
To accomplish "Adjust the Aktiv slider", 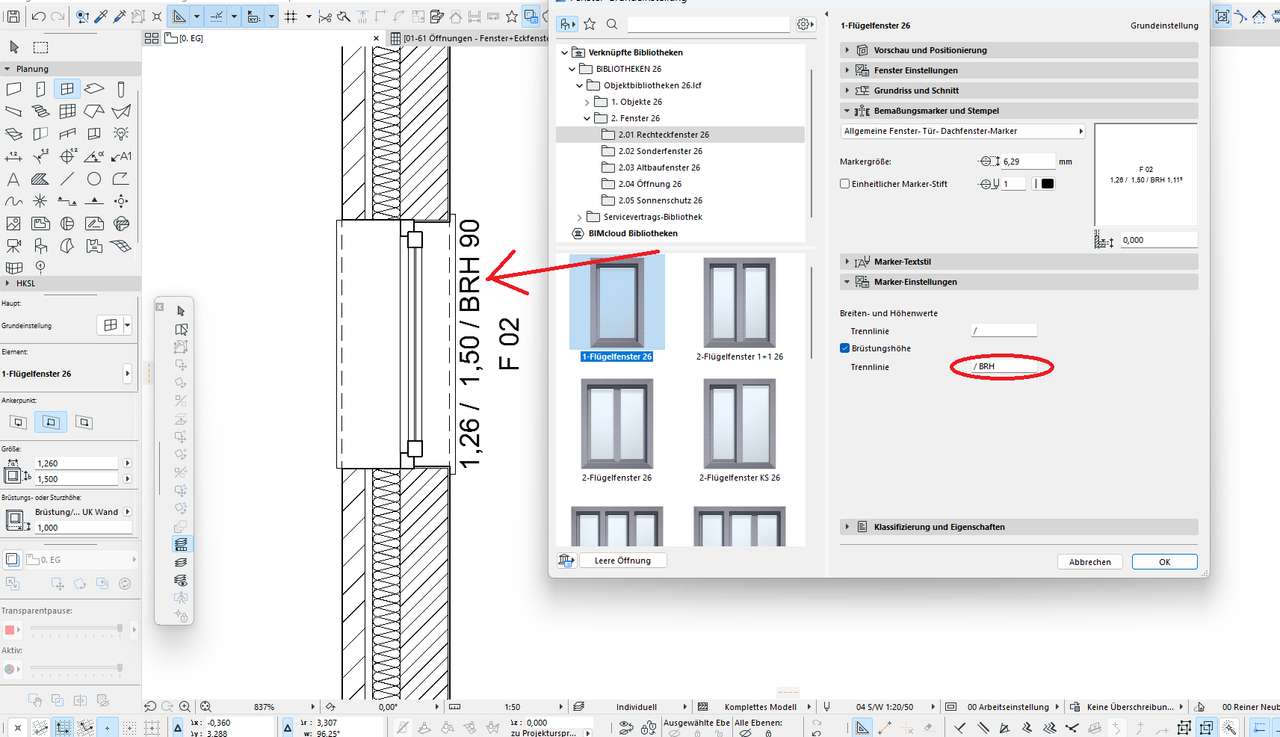I will [x=76, y=668].
